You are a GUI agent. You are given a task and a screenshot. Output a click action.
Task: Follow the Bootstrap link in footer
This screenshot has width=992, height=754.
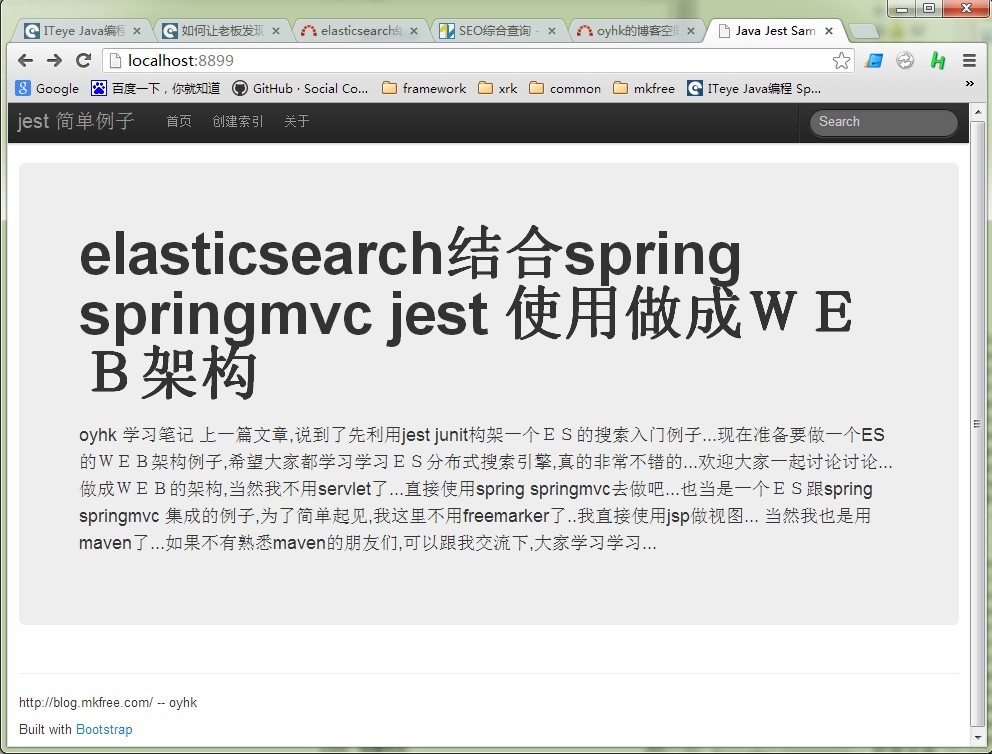pos(104,729)
